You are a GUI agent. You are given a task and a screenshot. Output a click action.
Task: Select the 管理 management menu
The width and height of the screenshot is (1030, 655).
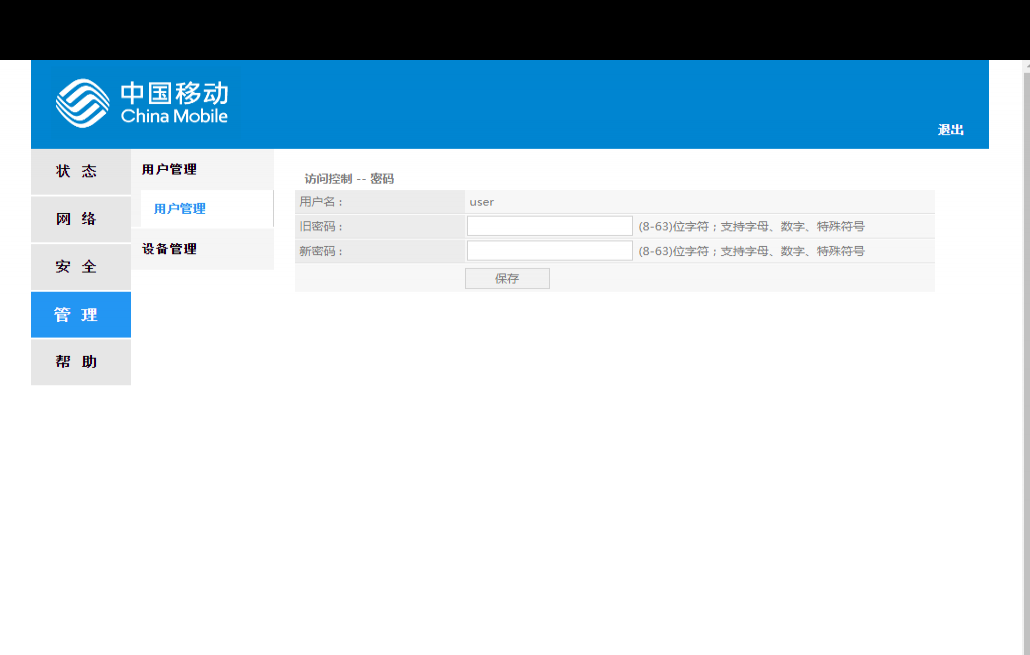tap(81, 315)
